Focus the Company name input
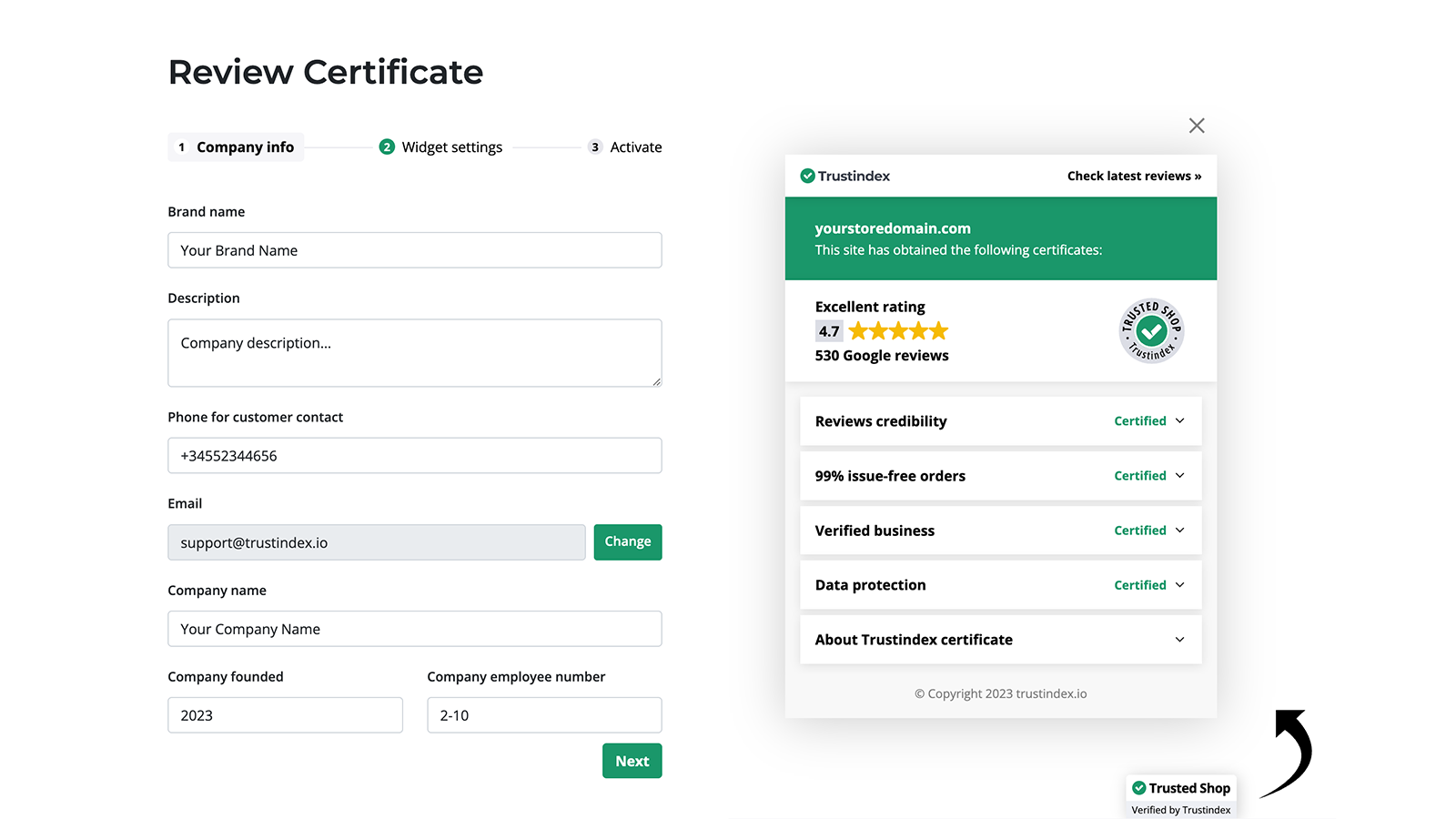Image resolution: width=1456 pixels, height=819 pixels. (x=415, y=629)
